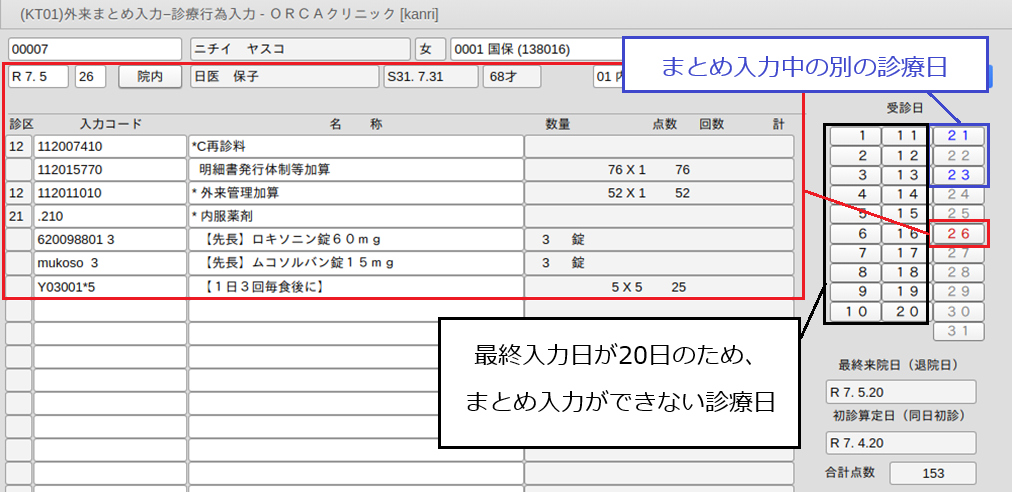Viewport: 1012px width, 492px height.
Task: Select the Y03001*5 input code cell
Action: (110, 287)
